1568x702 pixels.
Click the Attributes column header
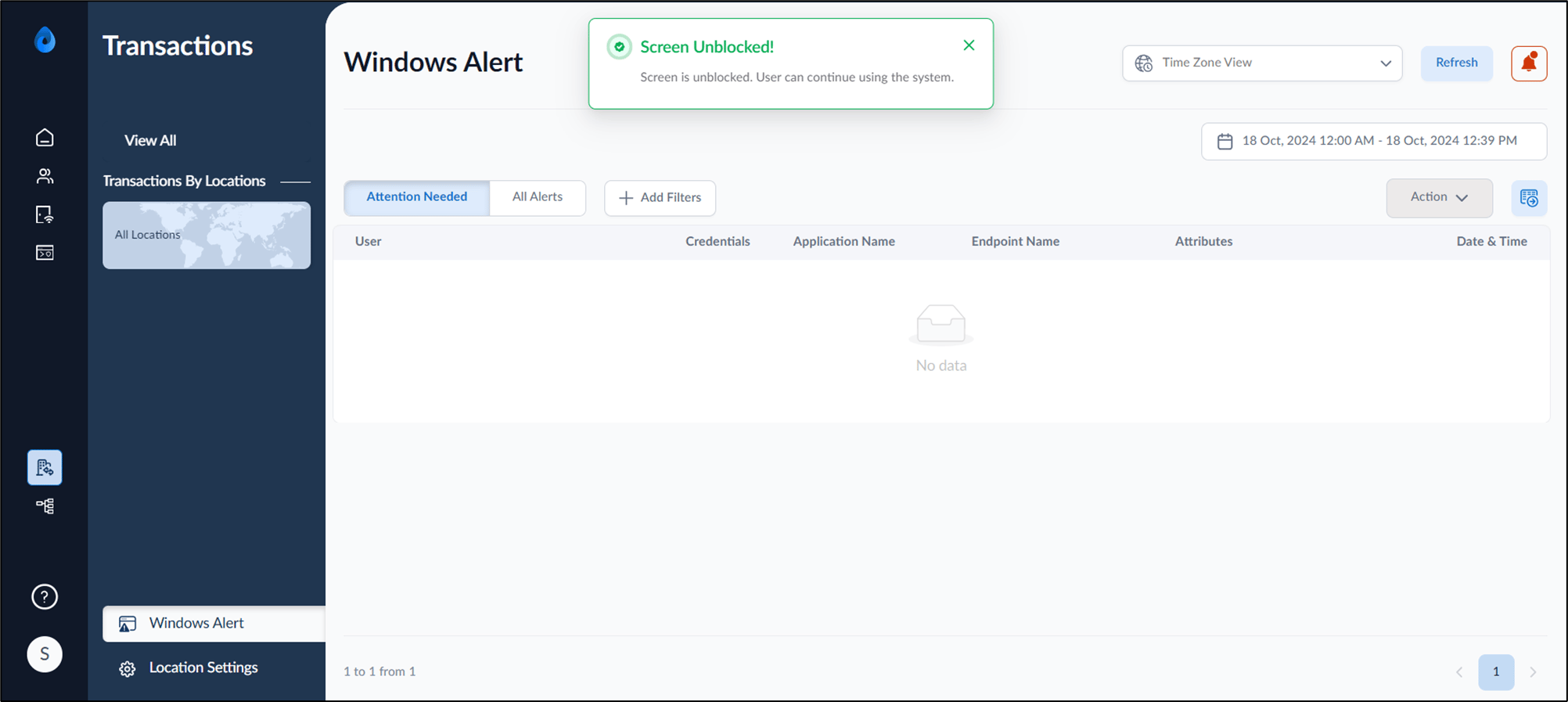1203,242
